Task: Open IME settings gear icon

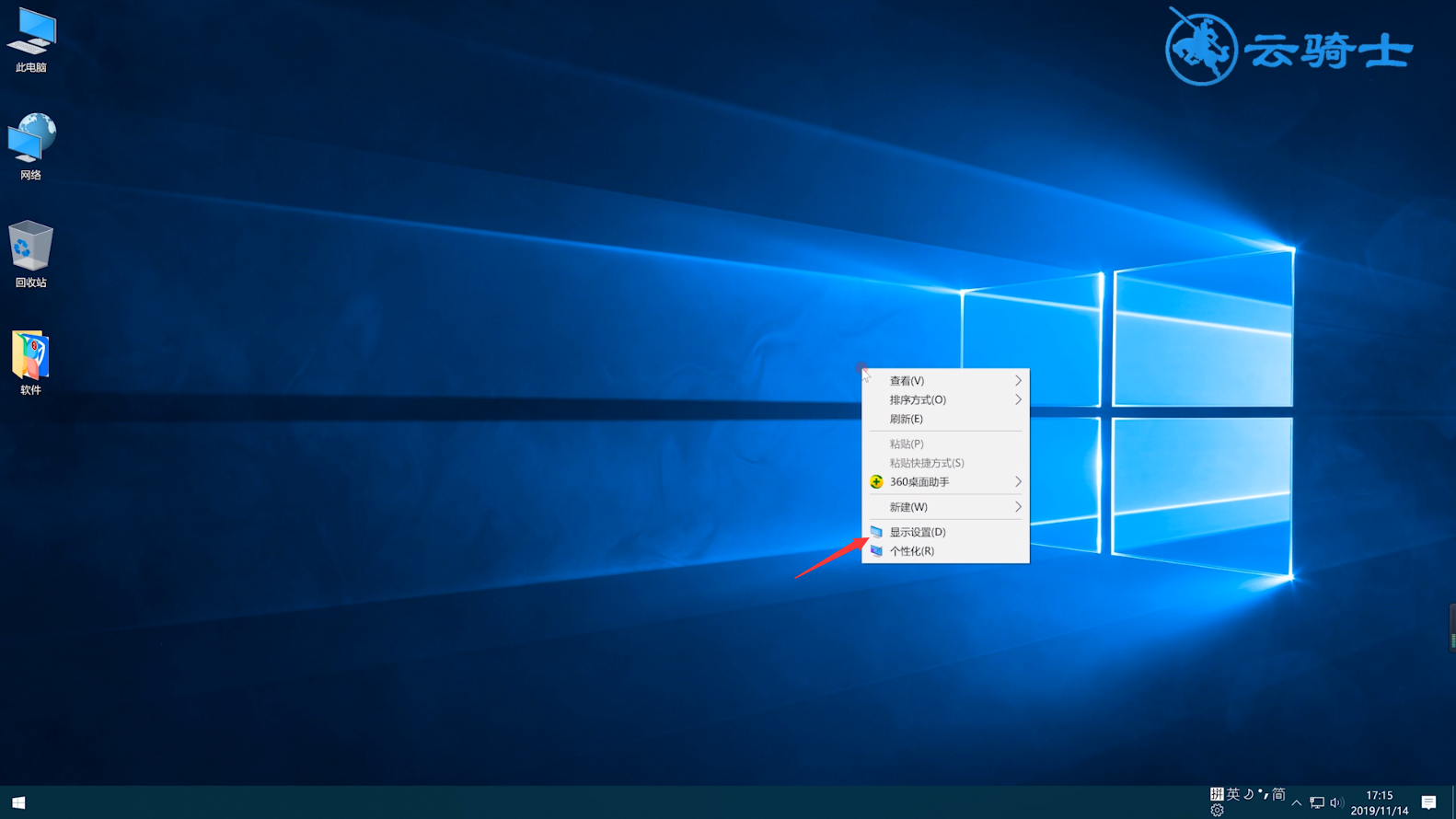Action: pos(1217,811)
